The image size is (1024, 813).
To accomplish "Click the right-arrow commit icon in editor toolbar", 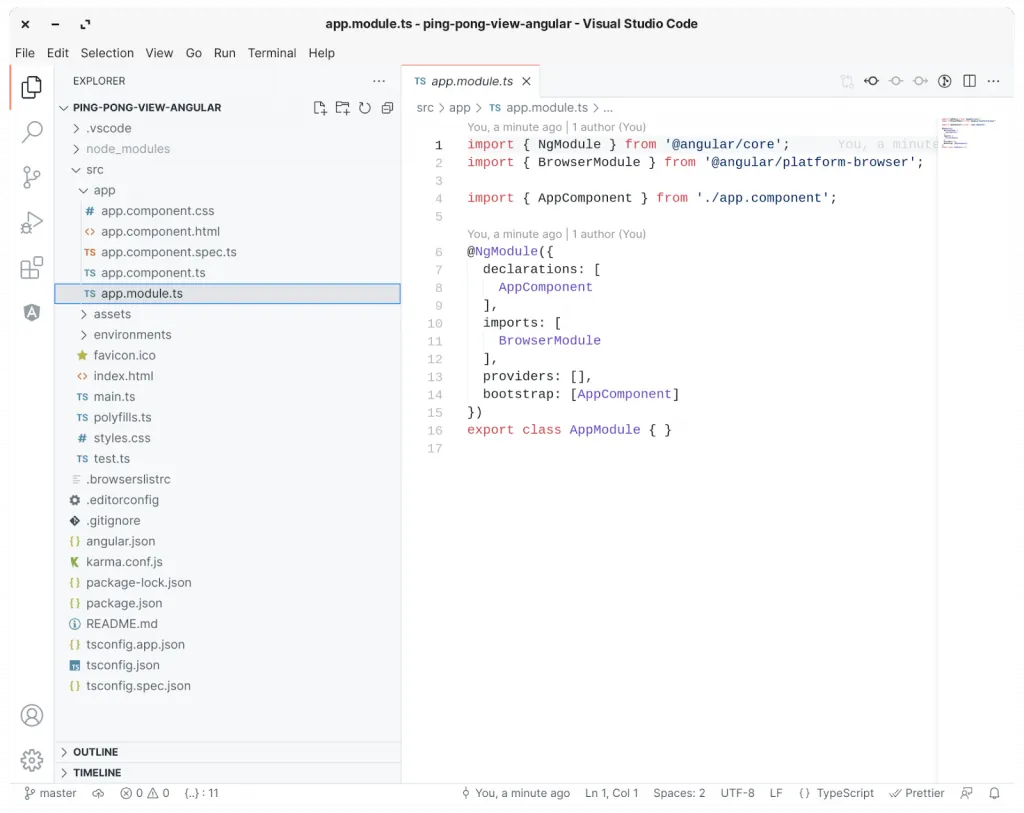I will coord(920,81).
